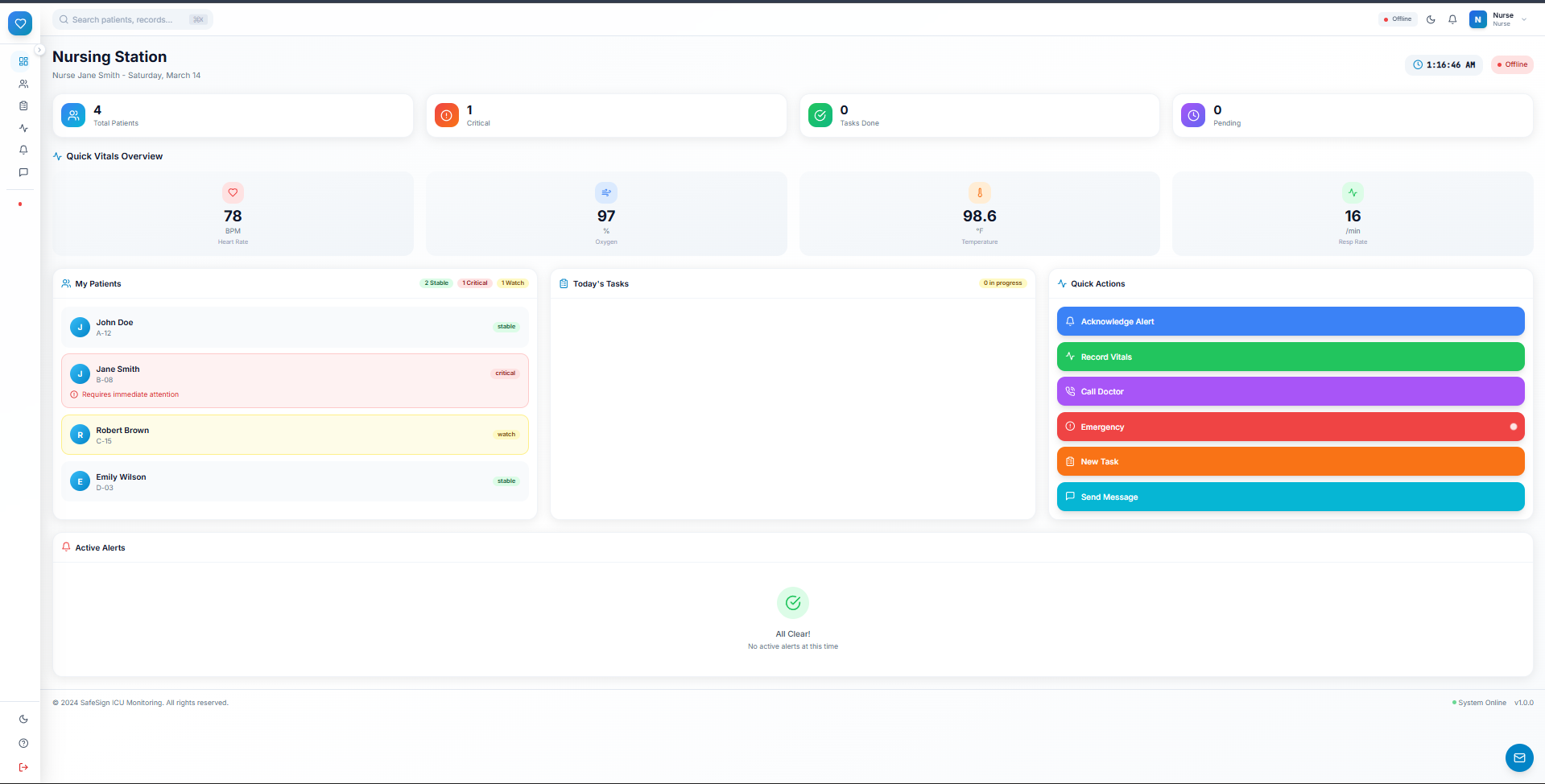Click the 0 in progress badge

(1002, 283)
